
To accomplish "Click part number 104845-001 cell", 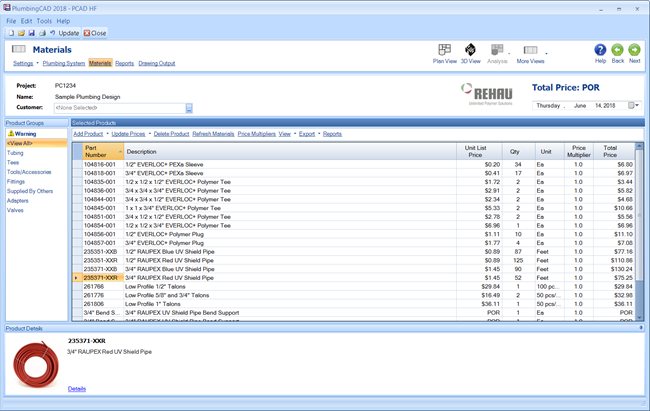I will (103, 208).
